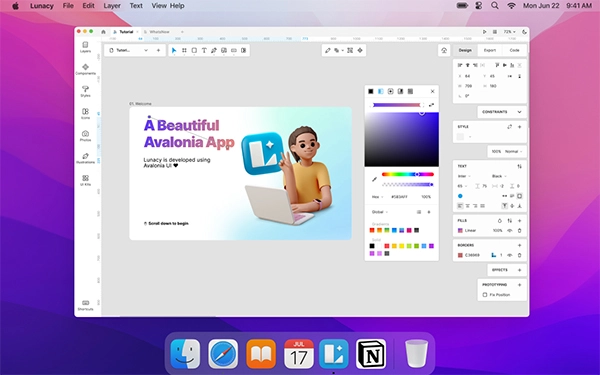Select the Design tab
Screen dimensions: 600x375
pyautogui.click(x=465, y=50)
